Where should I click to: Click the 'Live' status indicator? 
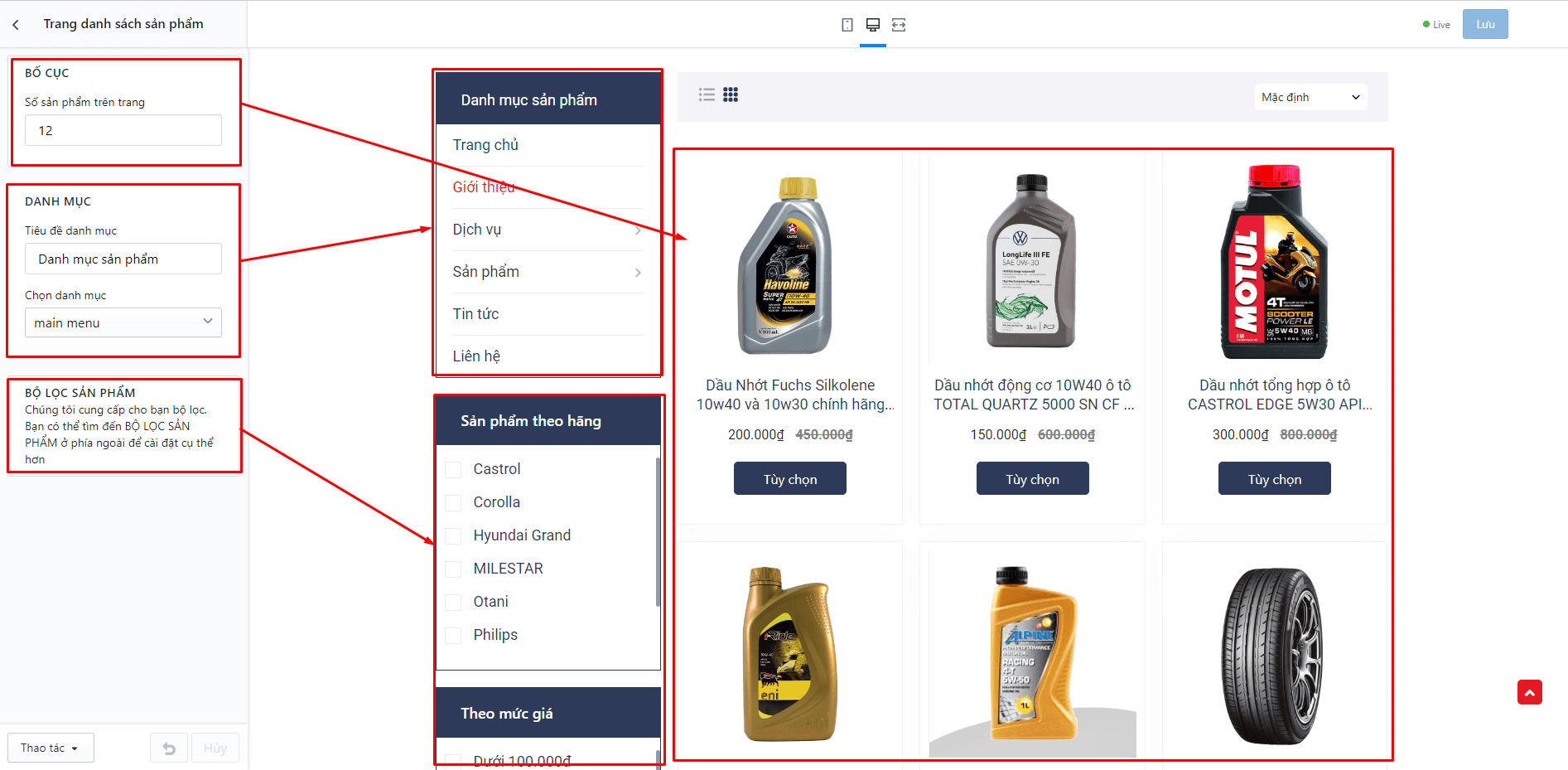point(1437,25)
